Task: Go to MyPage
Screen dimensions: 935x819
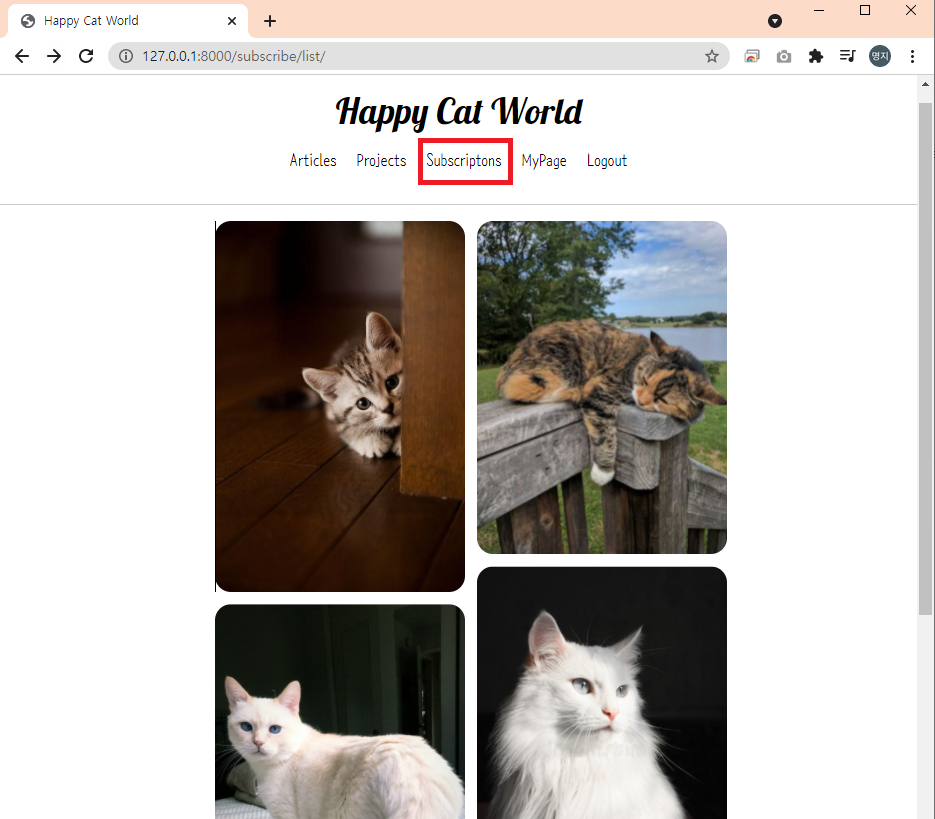Action: (x=544, y=160)
